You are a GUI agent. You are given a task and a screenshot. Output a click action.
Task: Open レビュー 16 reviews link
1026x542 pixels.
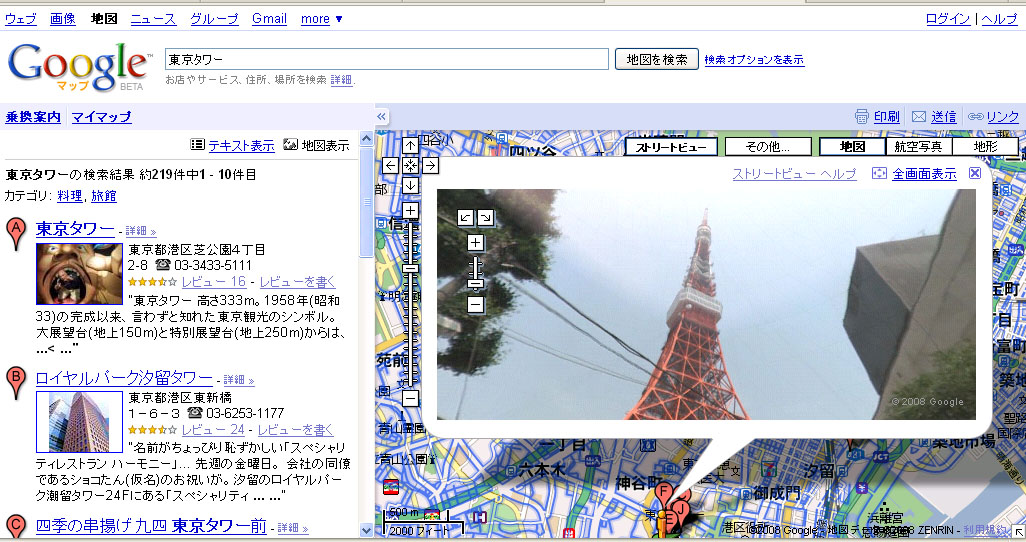click(214, 281)
